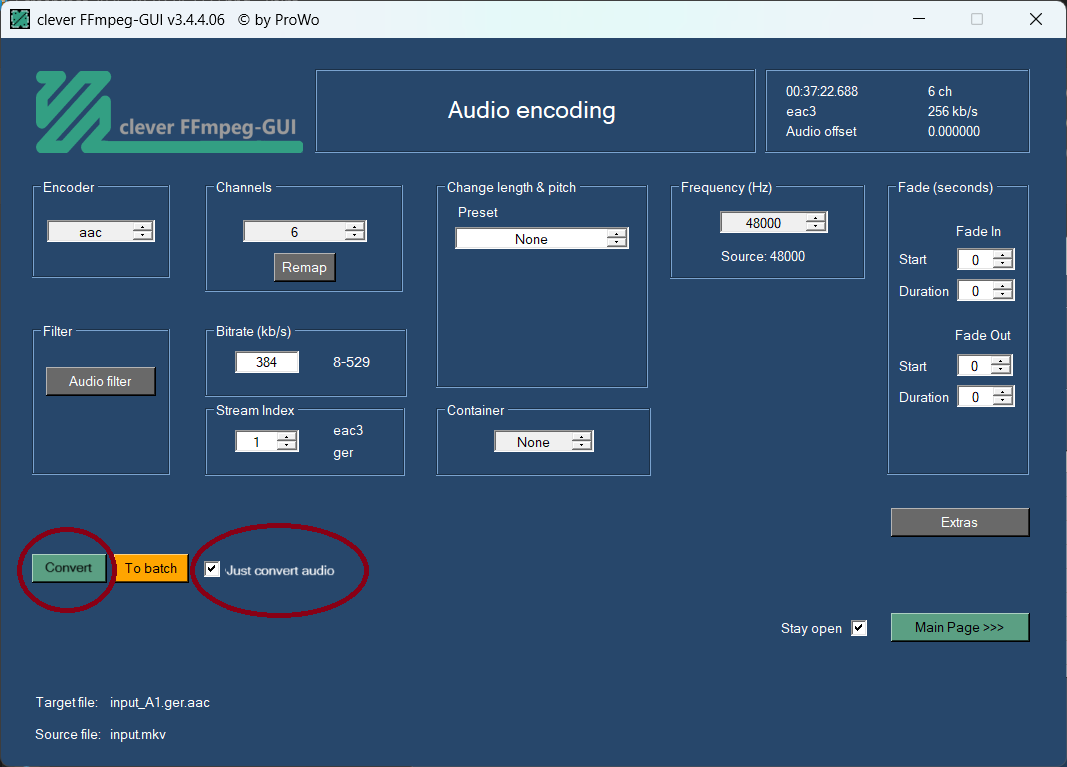Click the clever FFmpeg-GUI logo
The width and height of the screenshot is (1067, 767).
[169, 112]
